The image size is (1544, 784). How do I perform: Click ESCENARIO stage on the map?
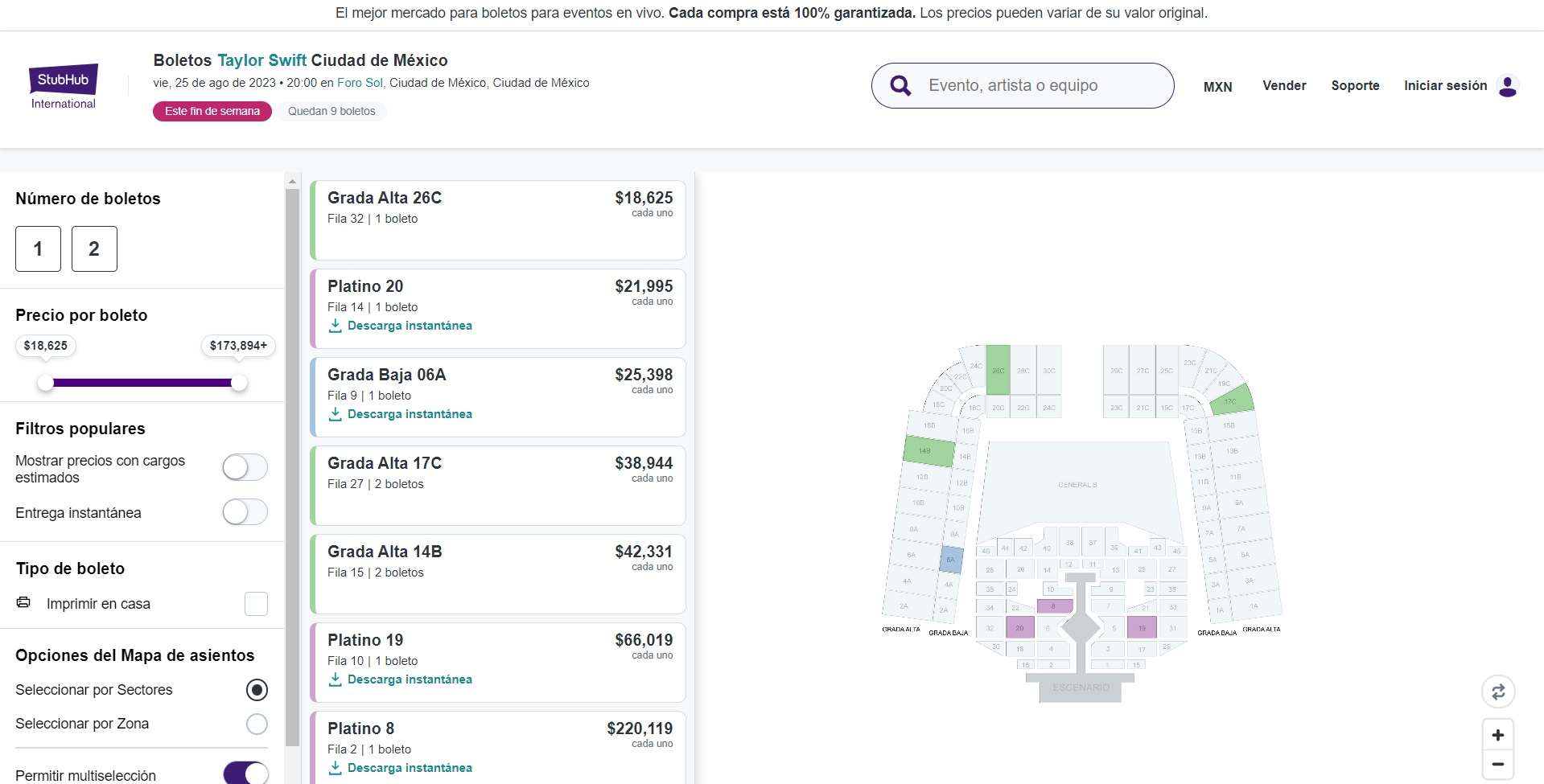tap(1081, 688)
